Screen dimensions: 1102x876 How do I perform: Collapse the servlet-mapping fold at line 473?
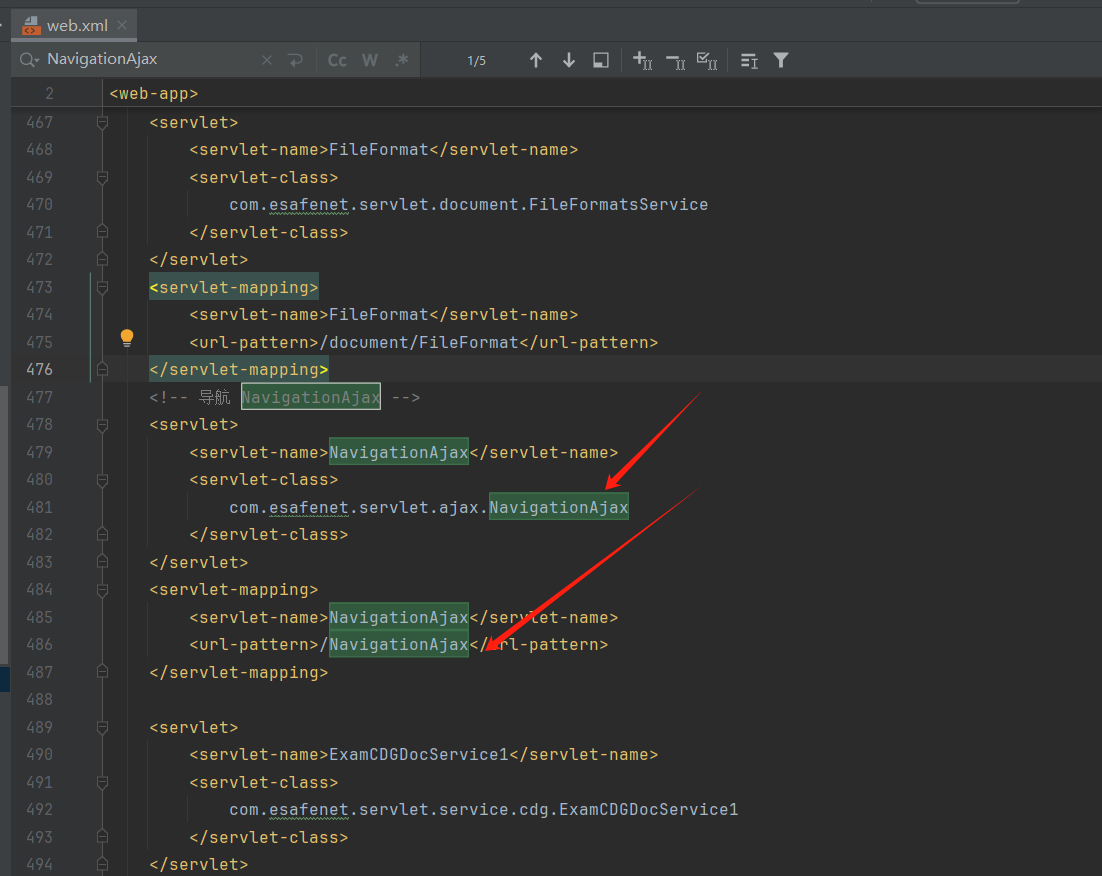[102, 287]
